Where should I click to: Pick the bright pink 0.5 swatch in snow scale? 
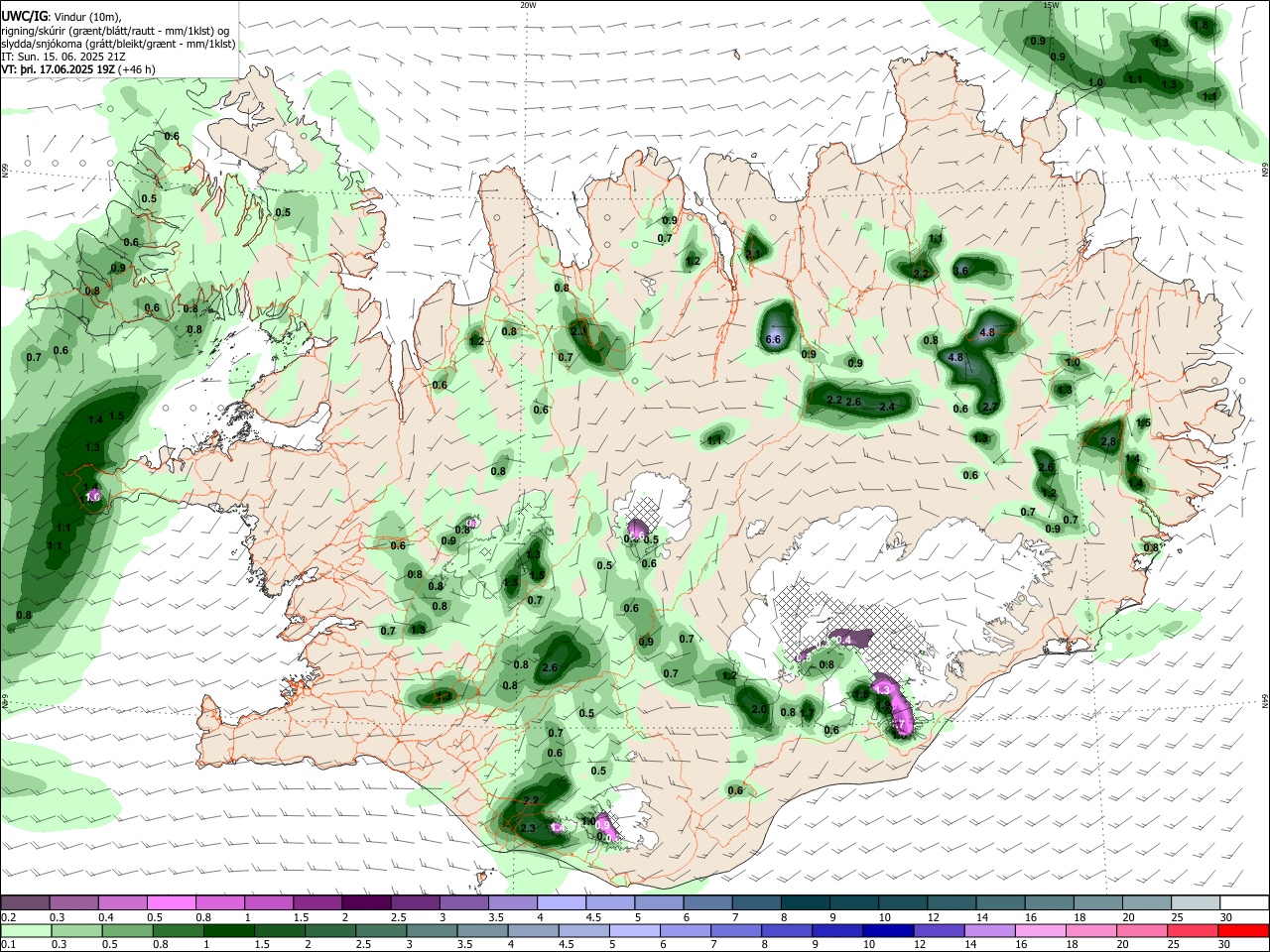171,903
